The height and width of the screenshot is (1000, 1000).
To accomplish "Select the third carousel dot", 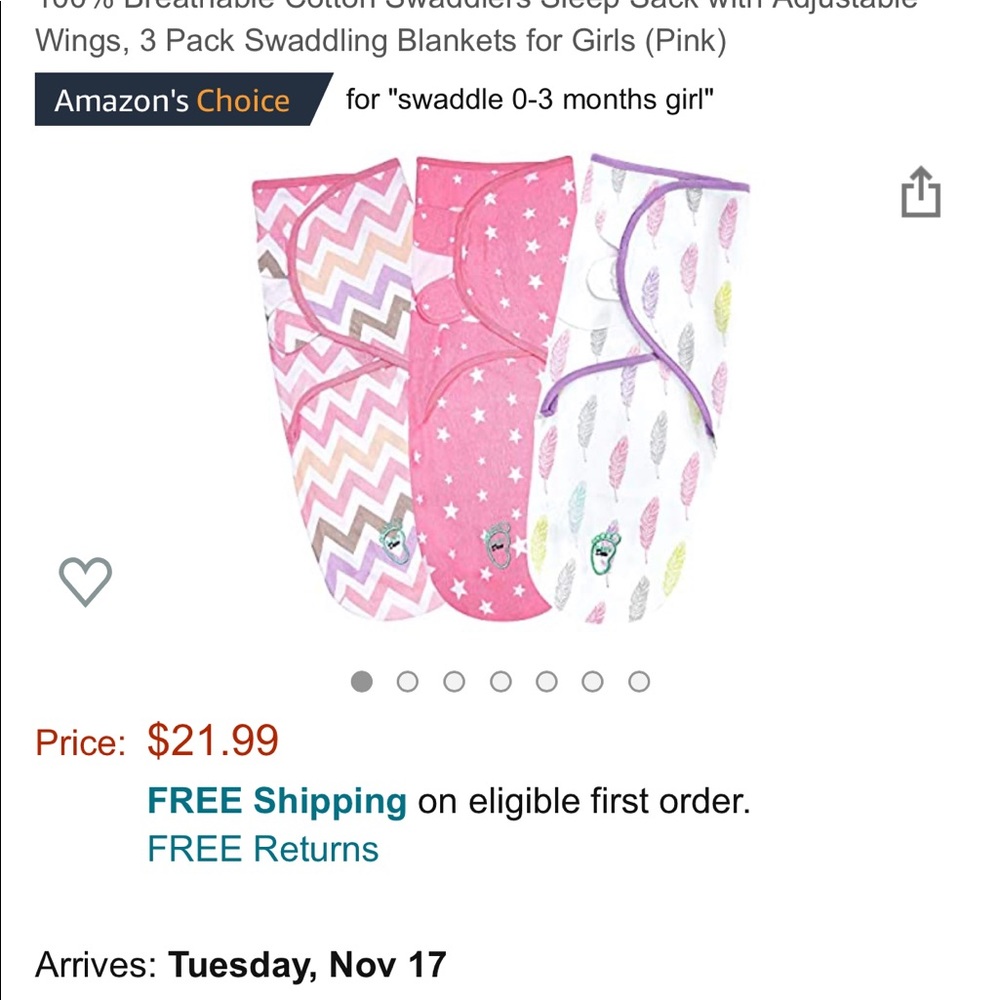I will click(455, 681).
